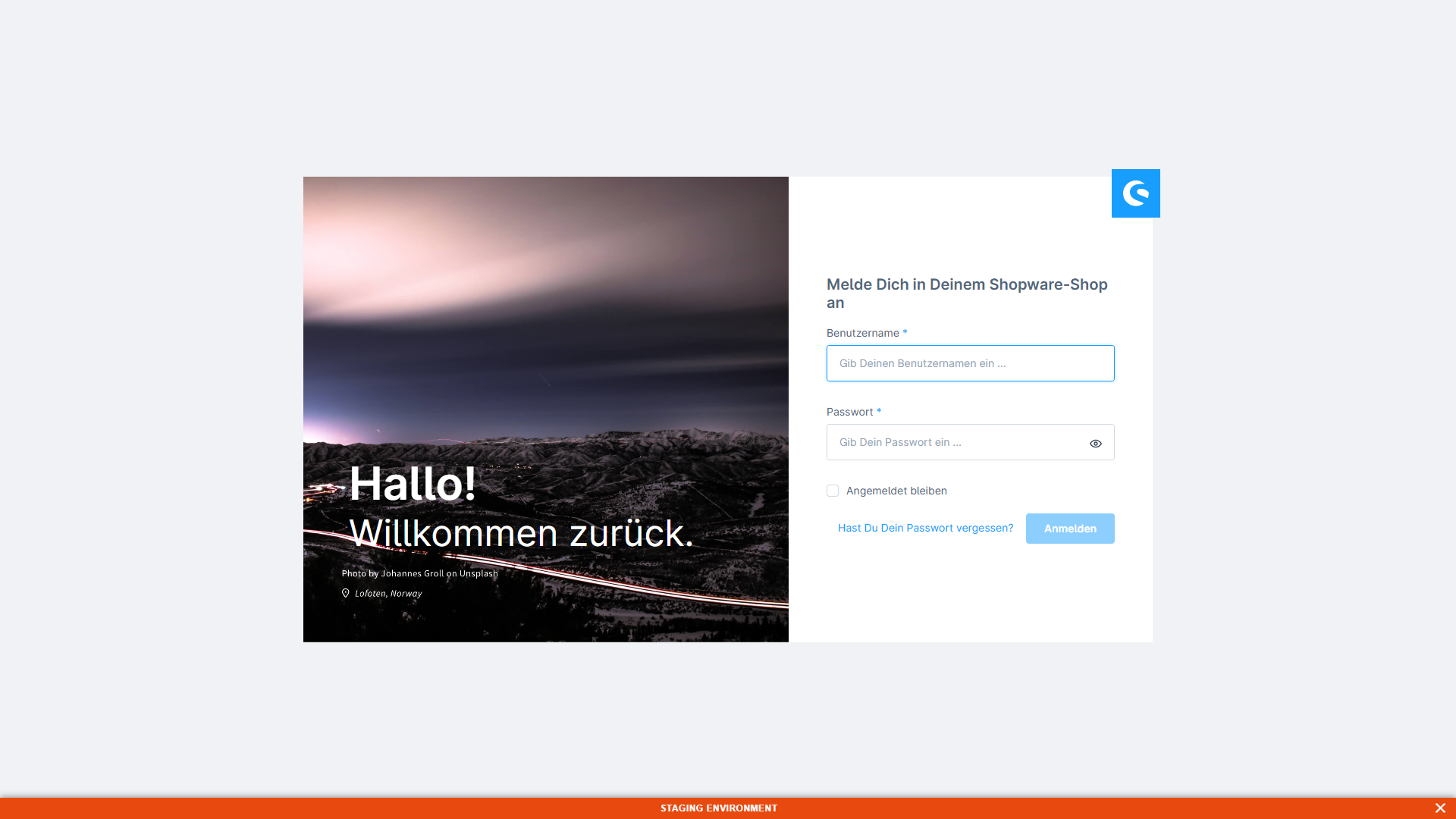The width and height of the screenshot is (1456, 819).
Task: Focus the Benutzername input field
Action: (971, 363)
